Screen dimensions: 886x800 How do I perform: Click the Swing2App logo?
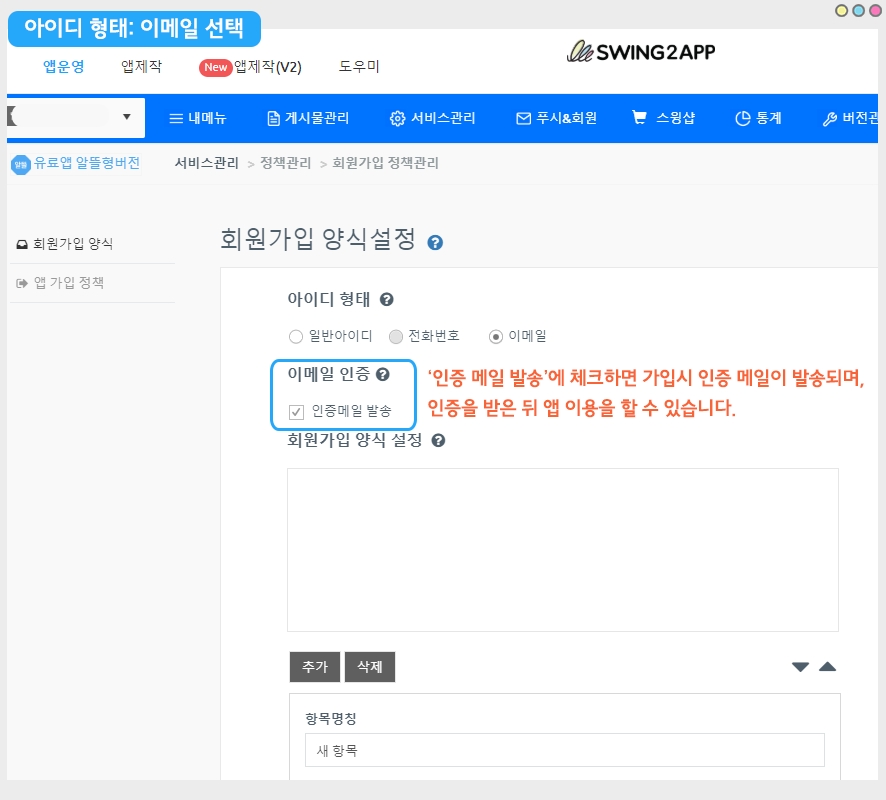[x=641, y=51]
